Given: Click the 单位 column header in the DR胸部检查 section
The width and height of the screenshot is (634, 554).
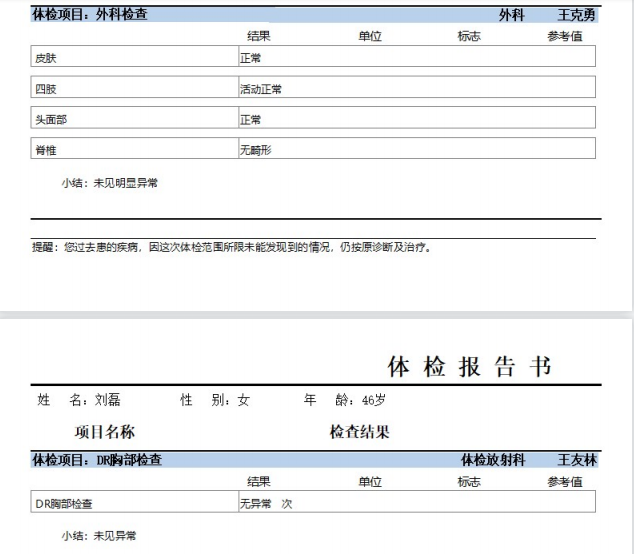Looking at the screenshot, I should (x=370, y=482).
